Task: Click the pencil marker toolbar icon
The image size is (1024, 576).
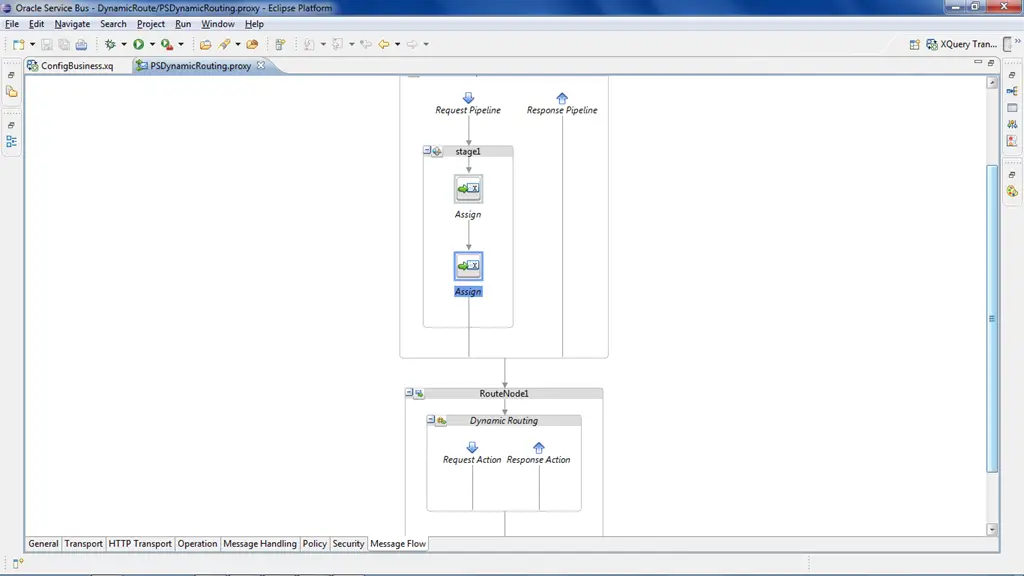Action: 225,44
